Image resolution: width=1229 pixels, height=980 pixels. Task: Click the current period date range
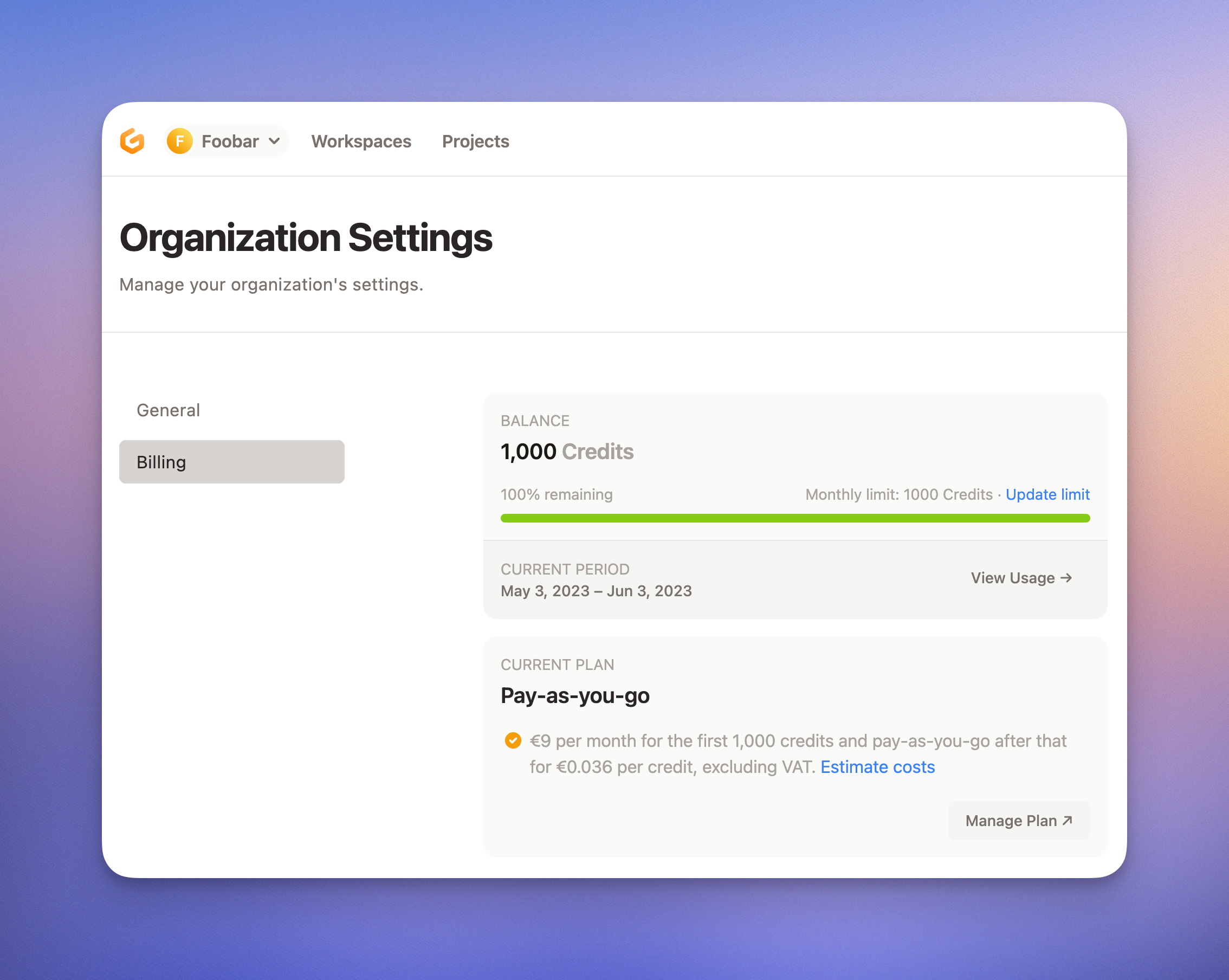tap(596, 591)
